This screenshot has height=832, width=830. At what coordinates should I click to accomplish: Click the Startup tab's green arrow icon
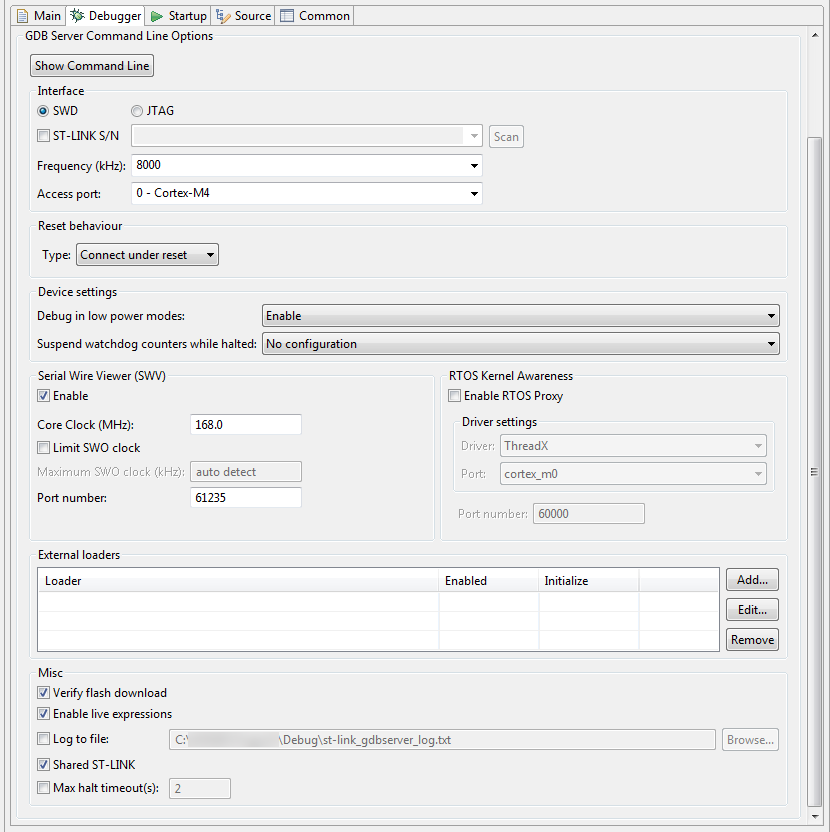(157, 15)
